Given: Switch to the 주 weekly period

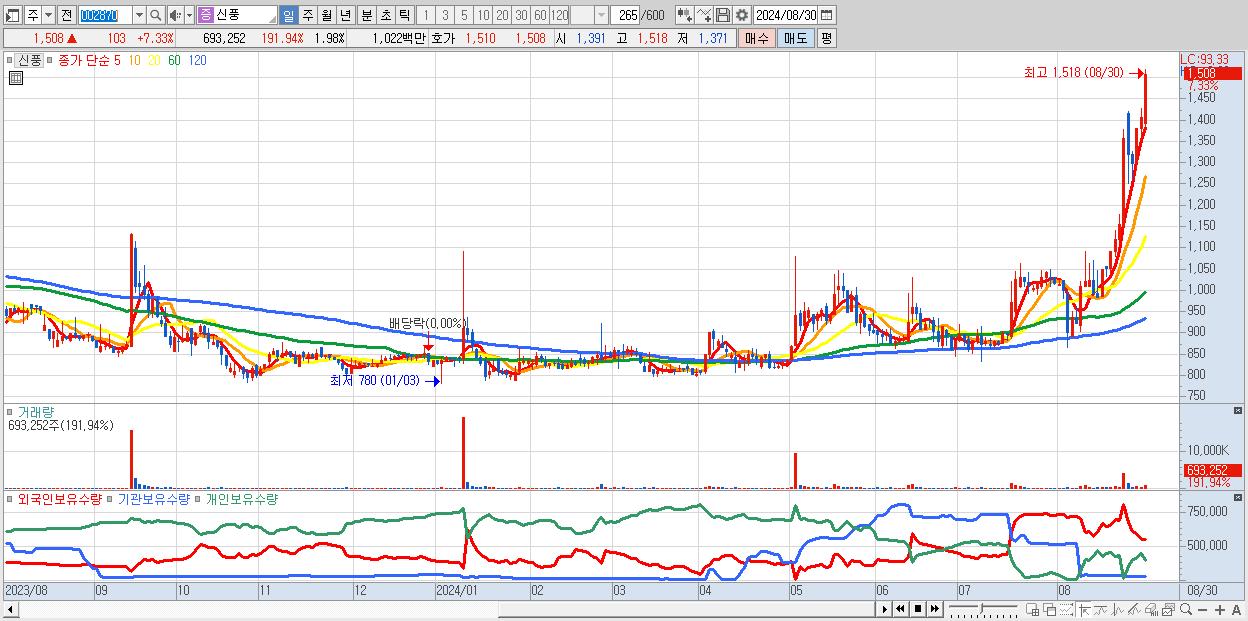Looking at the screenshot, I should click(x=307, y=15).
